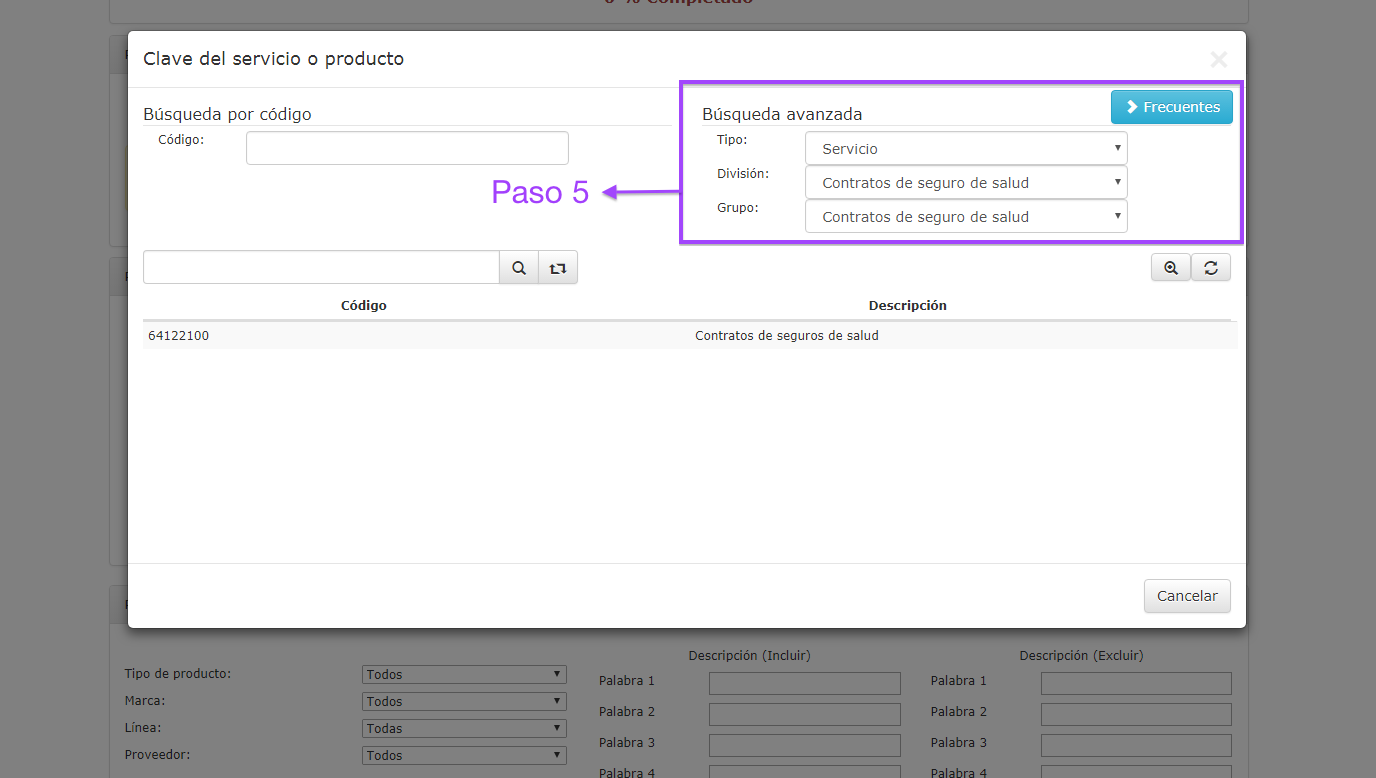
Task: Open the Marca dropdown
Action: 464,702
